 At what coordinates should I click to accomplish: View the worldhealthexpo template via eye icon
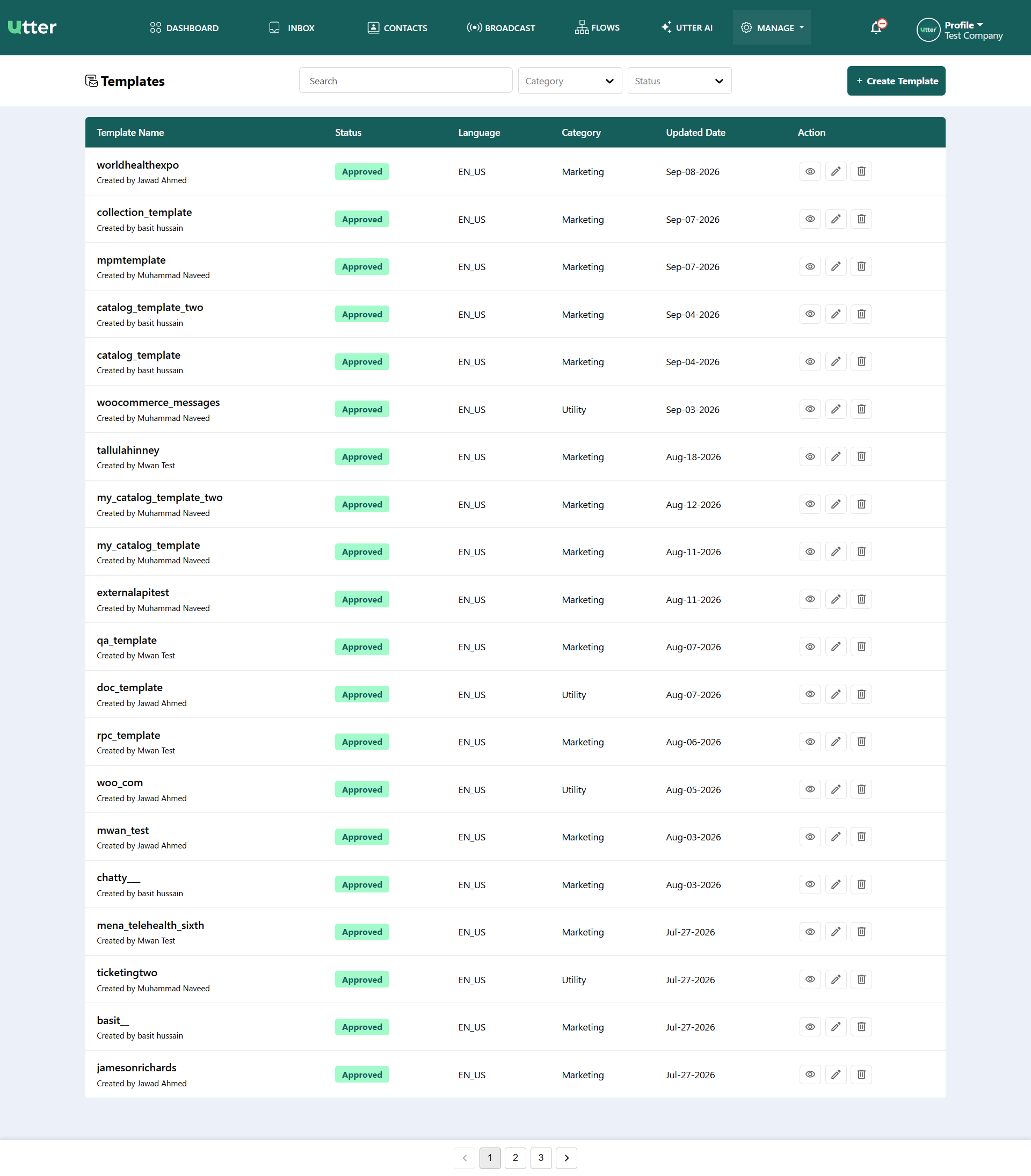point(810,171)
